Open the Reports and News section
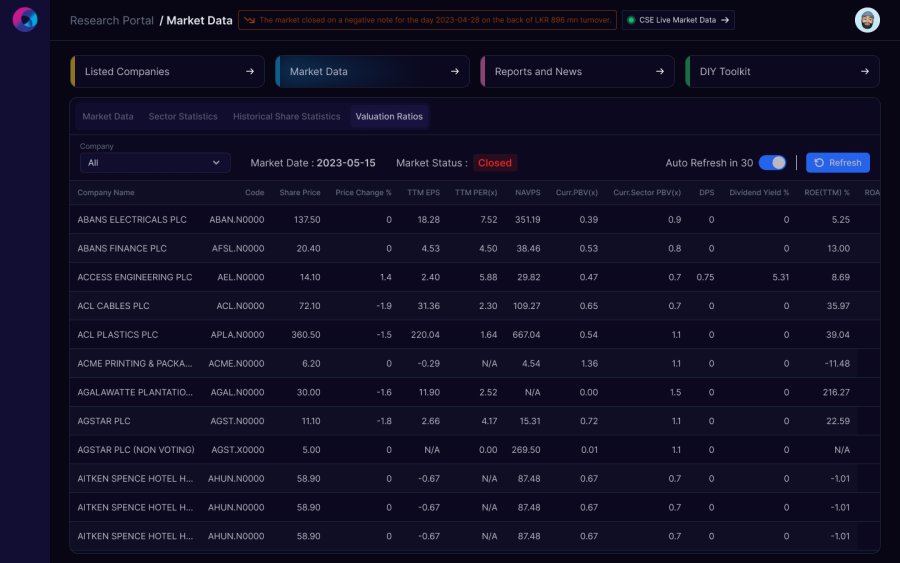 [x=577, y=72]
